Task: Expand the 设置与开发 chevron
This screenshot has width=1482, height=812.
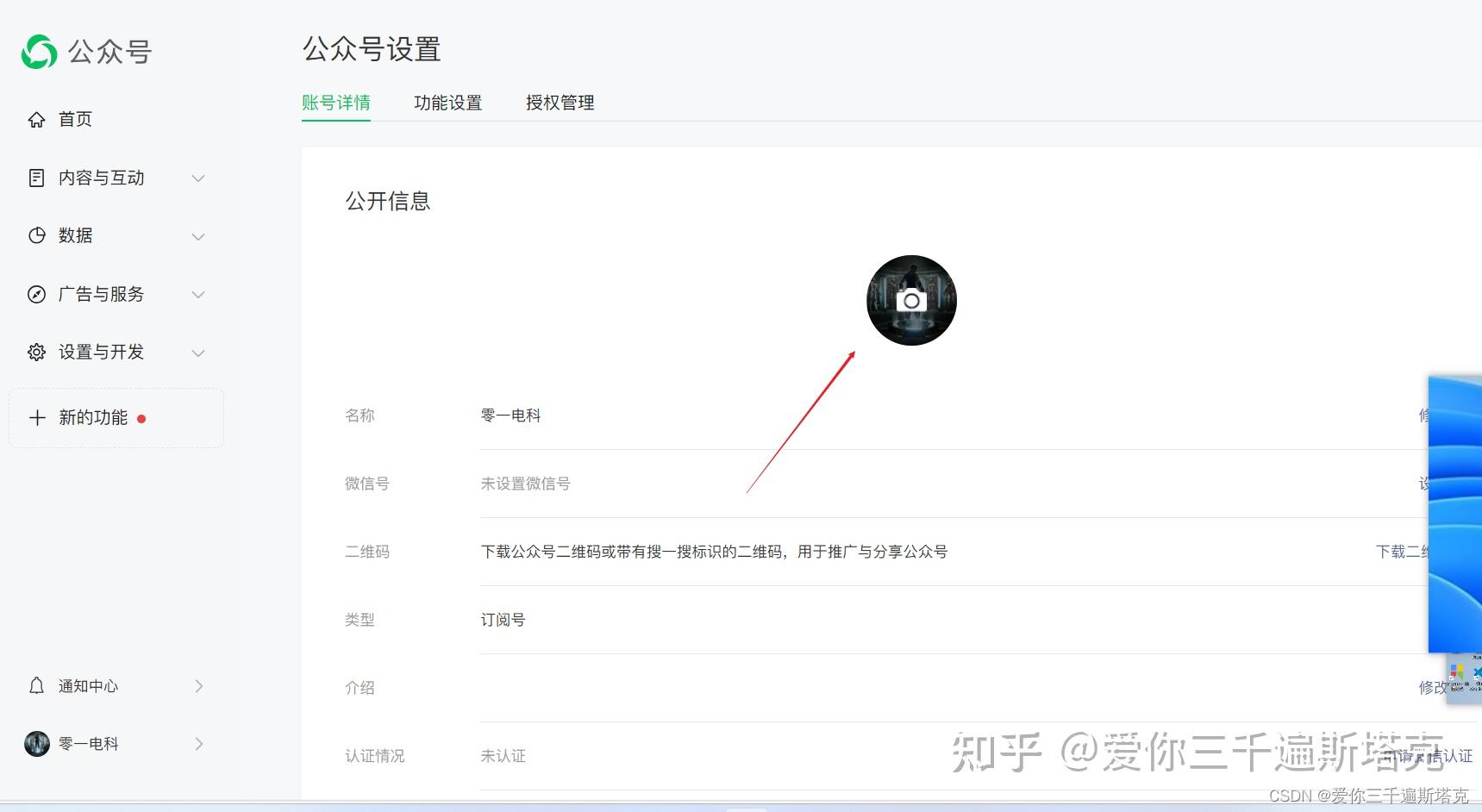Action: click(x=198, y=353)
